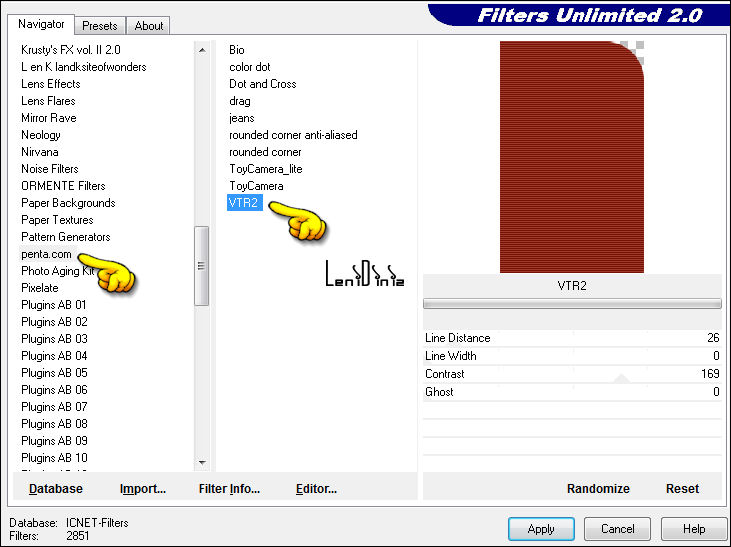Select the ToyCamera_lite filter

(x=265, y=169)
